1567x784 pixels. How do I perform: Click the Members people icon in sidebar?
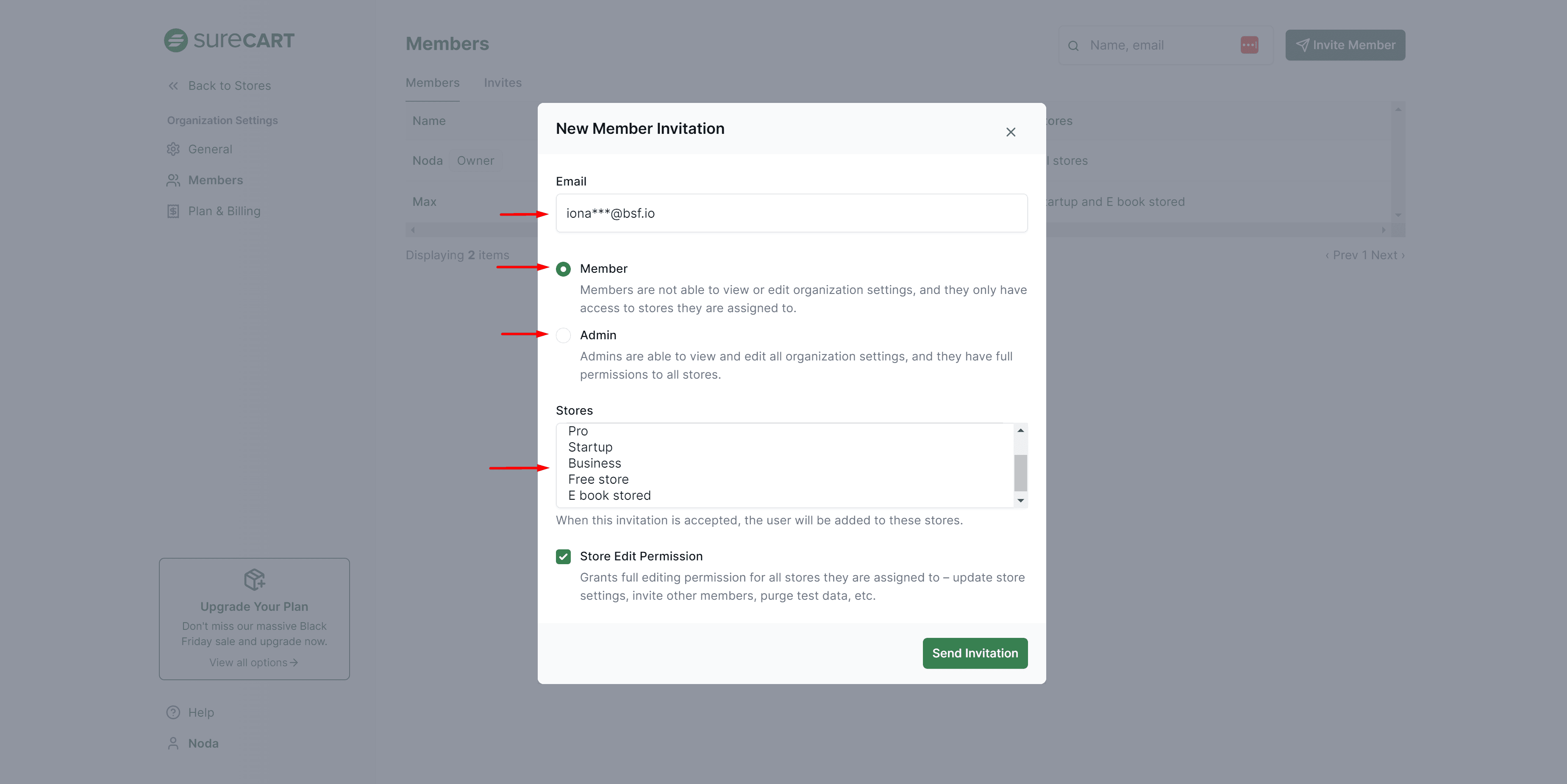pos(173,180)
